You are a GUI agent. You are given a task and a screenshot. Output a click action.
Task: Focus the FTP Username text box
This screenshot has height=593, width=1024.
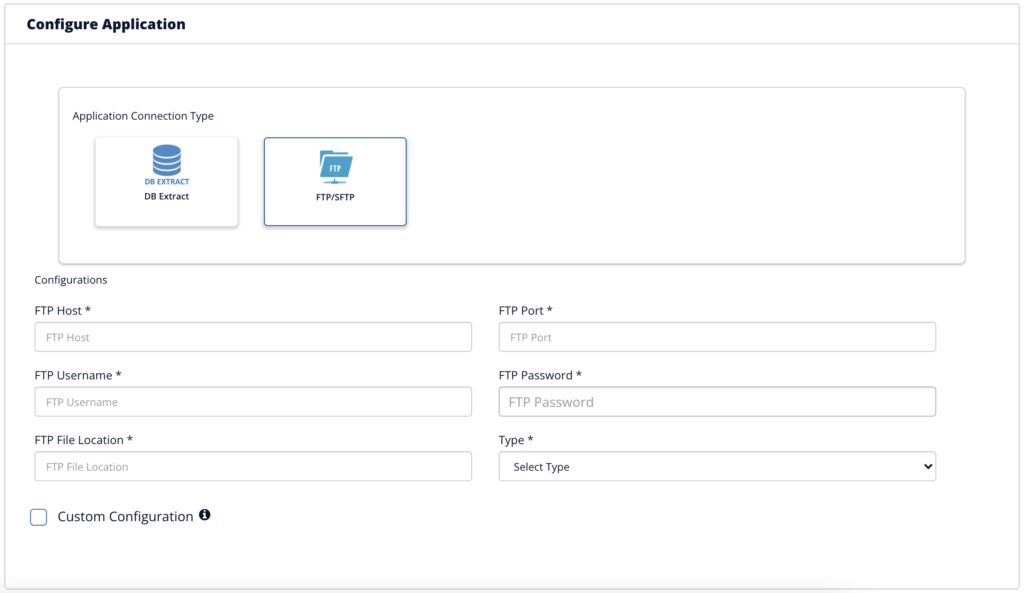coord(253,402)
